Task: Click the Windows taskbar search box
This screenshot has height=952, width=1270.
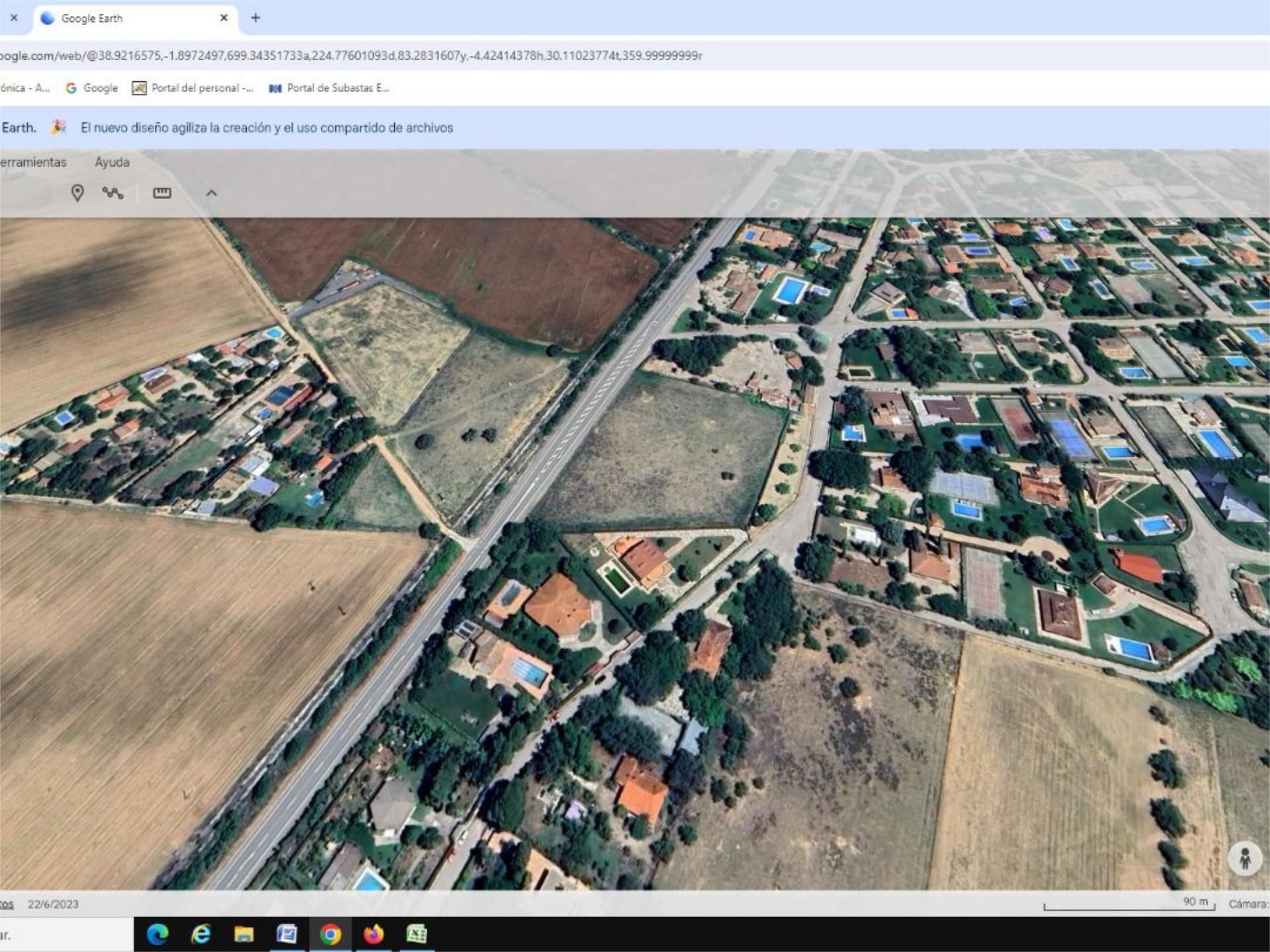Action: [x=66, y=935]
